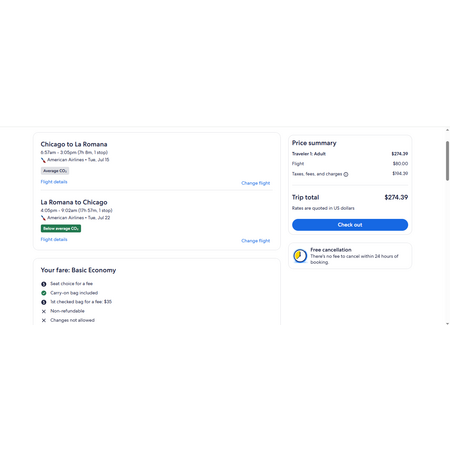Image resolution: width=450 pixels, height=450 pixels.
Task: Click the seat choice fee dollar icon
Action: click(x=44, y=284)
